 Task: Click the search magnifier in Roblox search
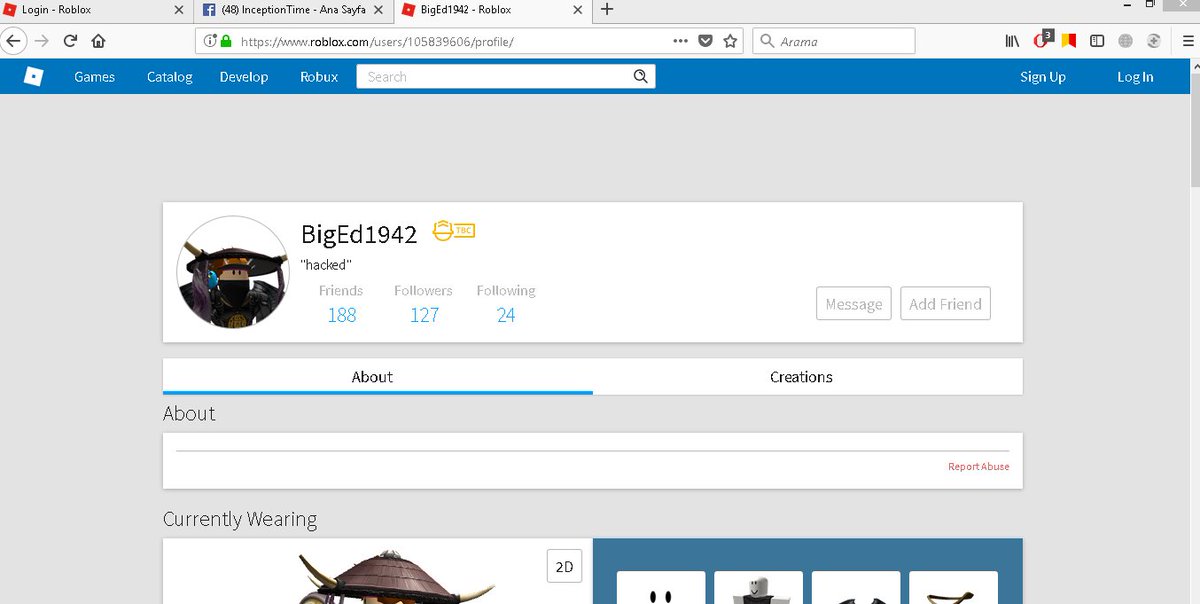pyautogui.click(x=641, y=77)
